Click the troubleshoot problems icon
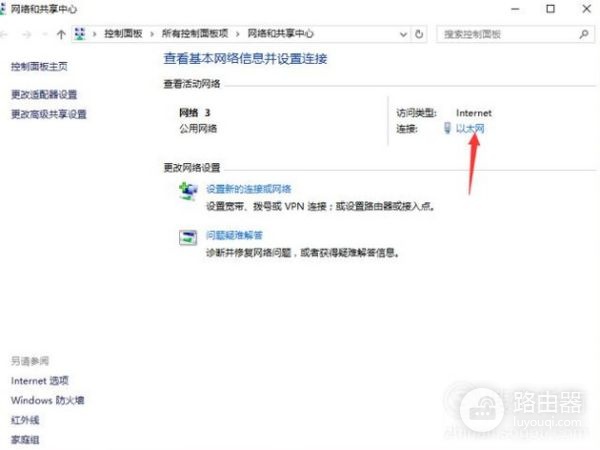Screen dimensions: 600x450 point(188,238)
